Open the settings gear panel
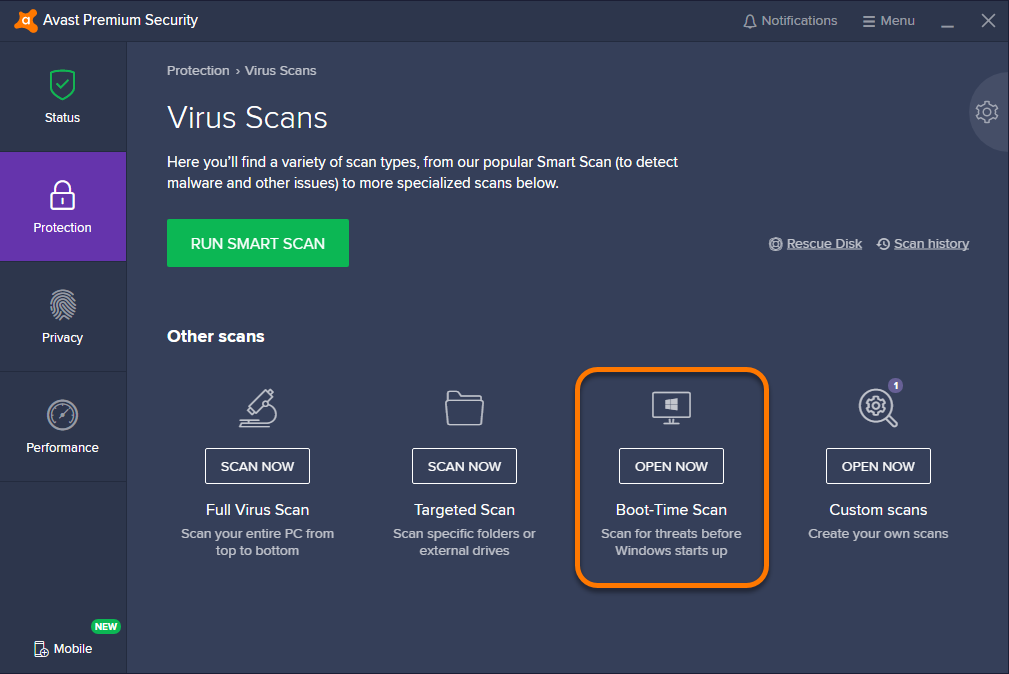 [x=986, y=112]
